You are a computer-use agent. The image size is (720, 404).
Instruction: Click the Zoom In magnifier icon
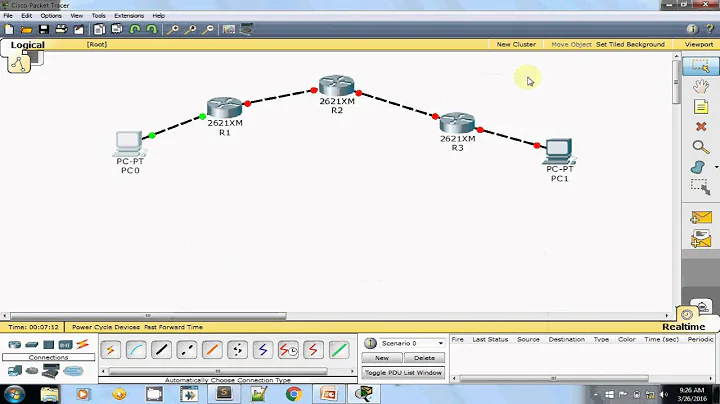point(173,30)
